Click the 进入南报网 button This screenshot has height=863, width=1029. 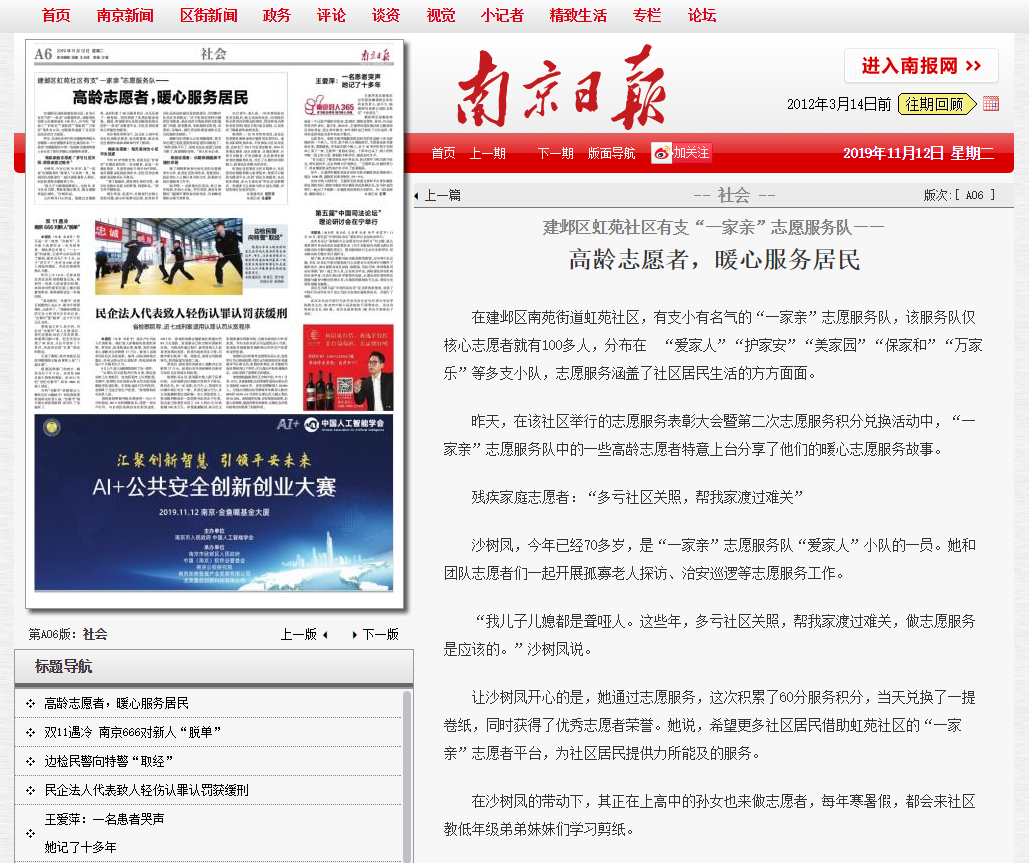tap(921, 66)
